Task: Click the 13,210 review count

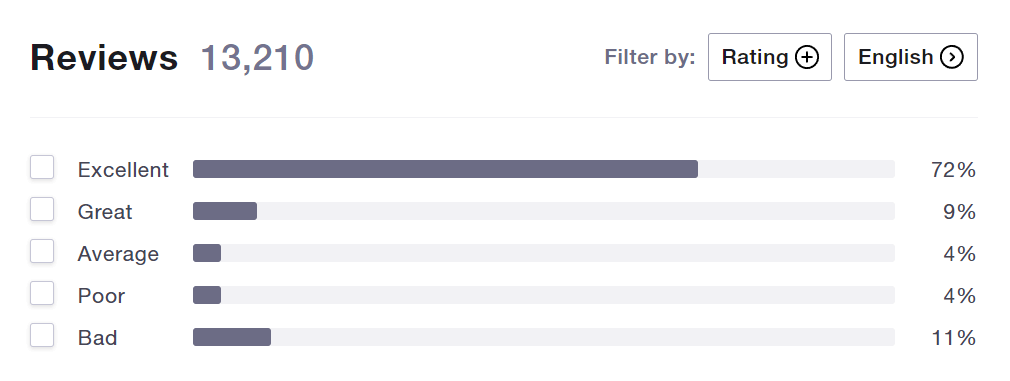Action: 257,57
